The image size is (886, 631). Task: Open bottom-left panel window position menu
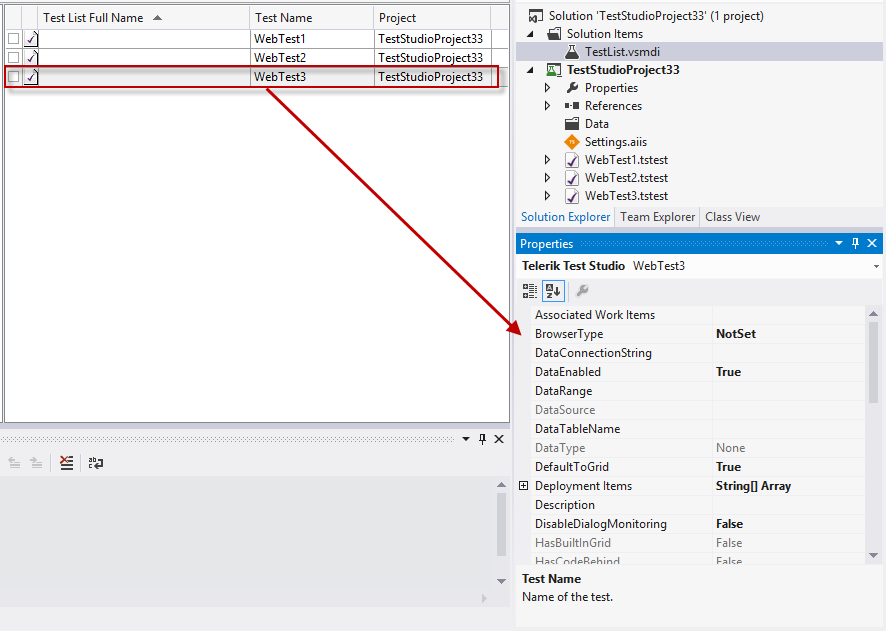[x=466, y=439]
